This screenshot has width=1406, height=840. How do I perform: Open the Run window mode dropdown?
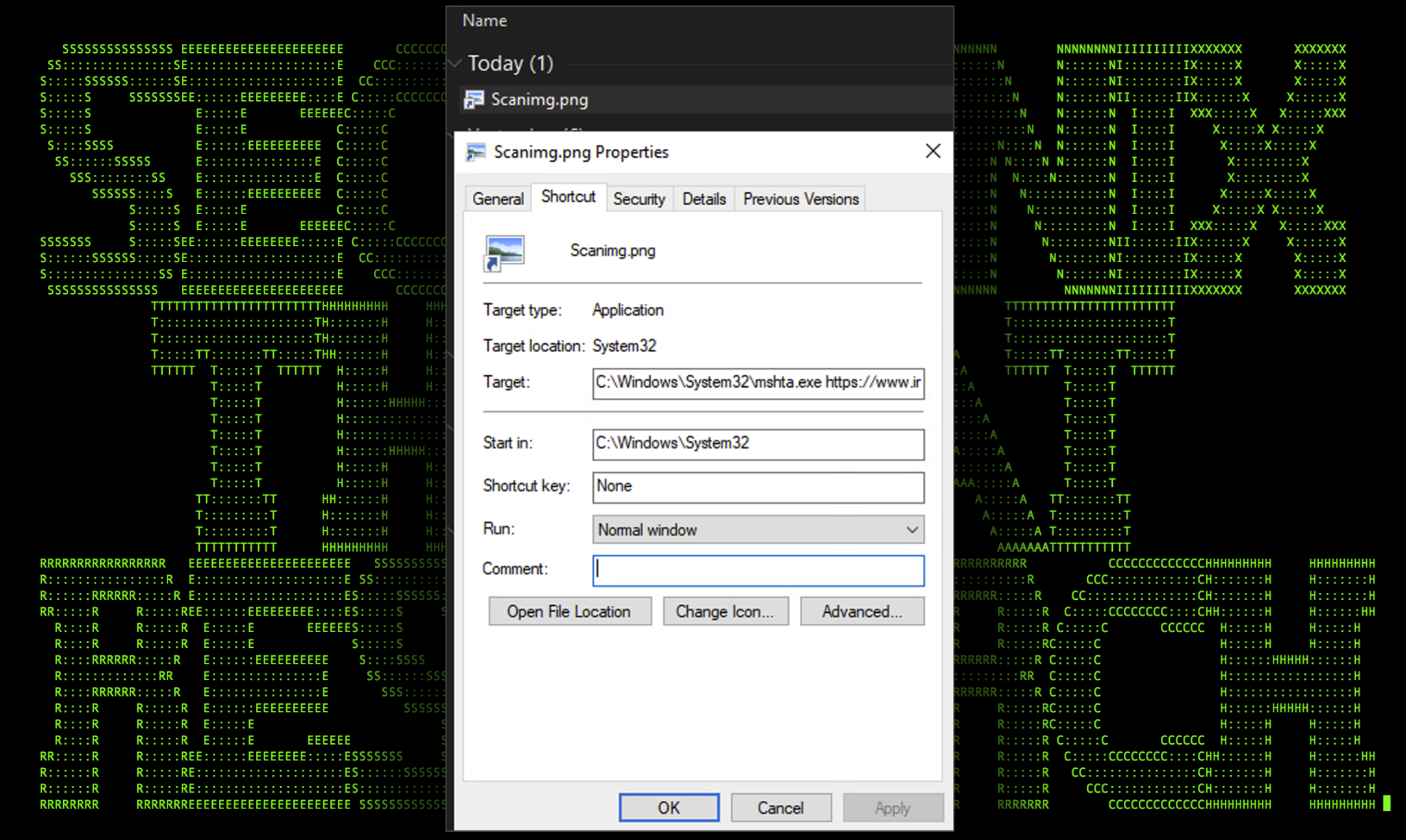click(758, 529)
